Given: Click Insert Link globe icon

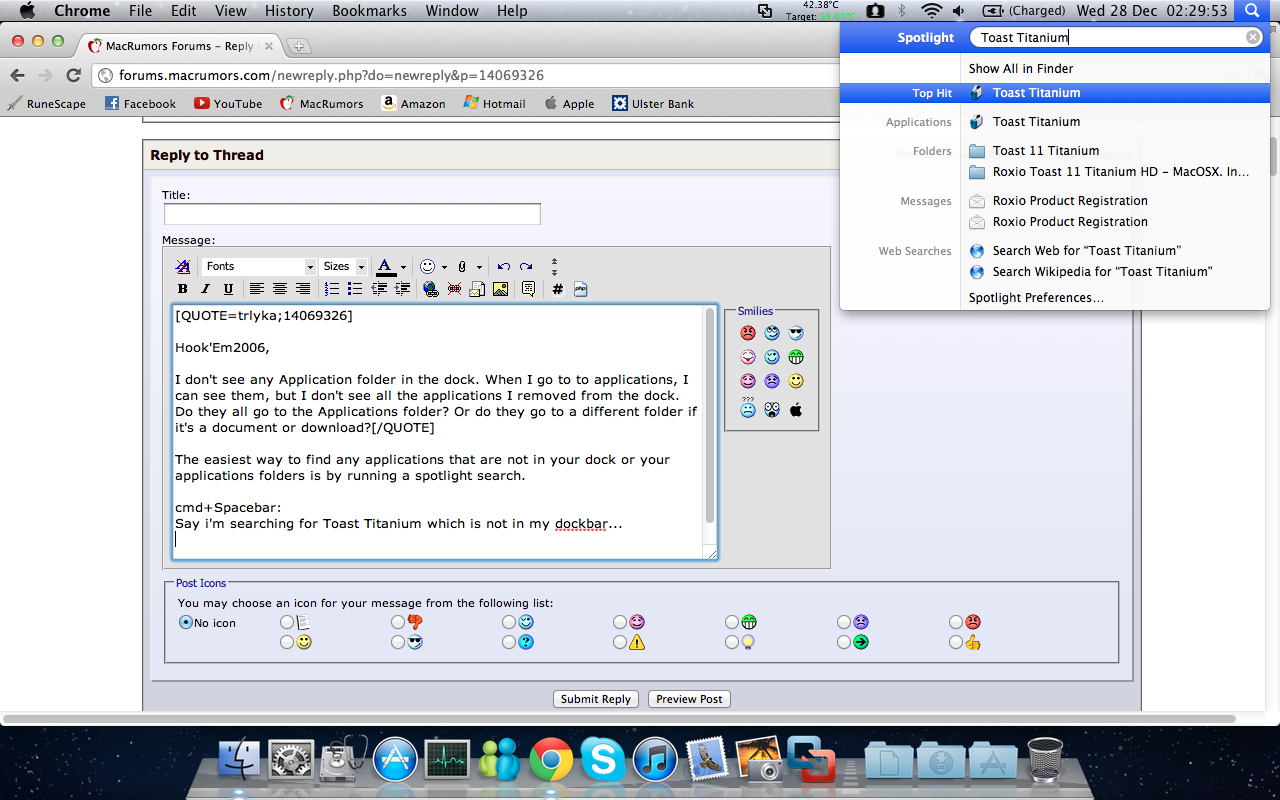Looking at the screenshot, I should pos(431,289).
